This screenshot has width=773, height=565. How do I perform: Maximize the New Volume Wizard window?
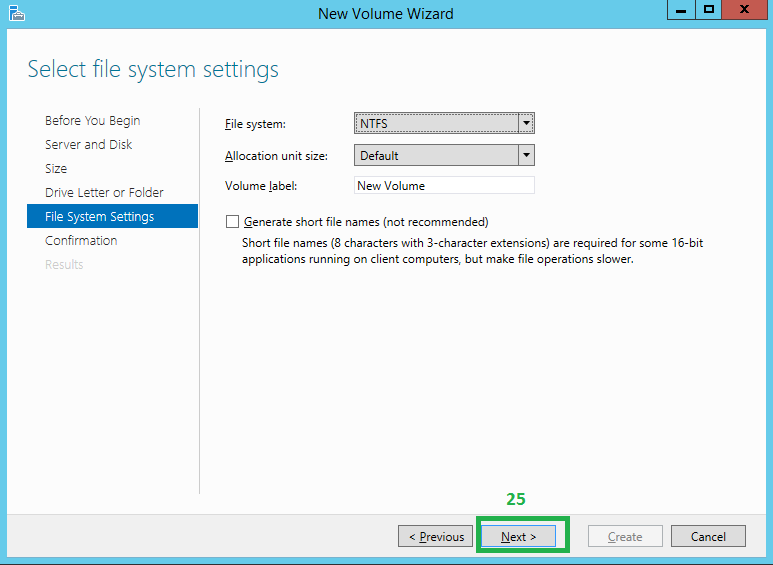(x=709, y=10)
